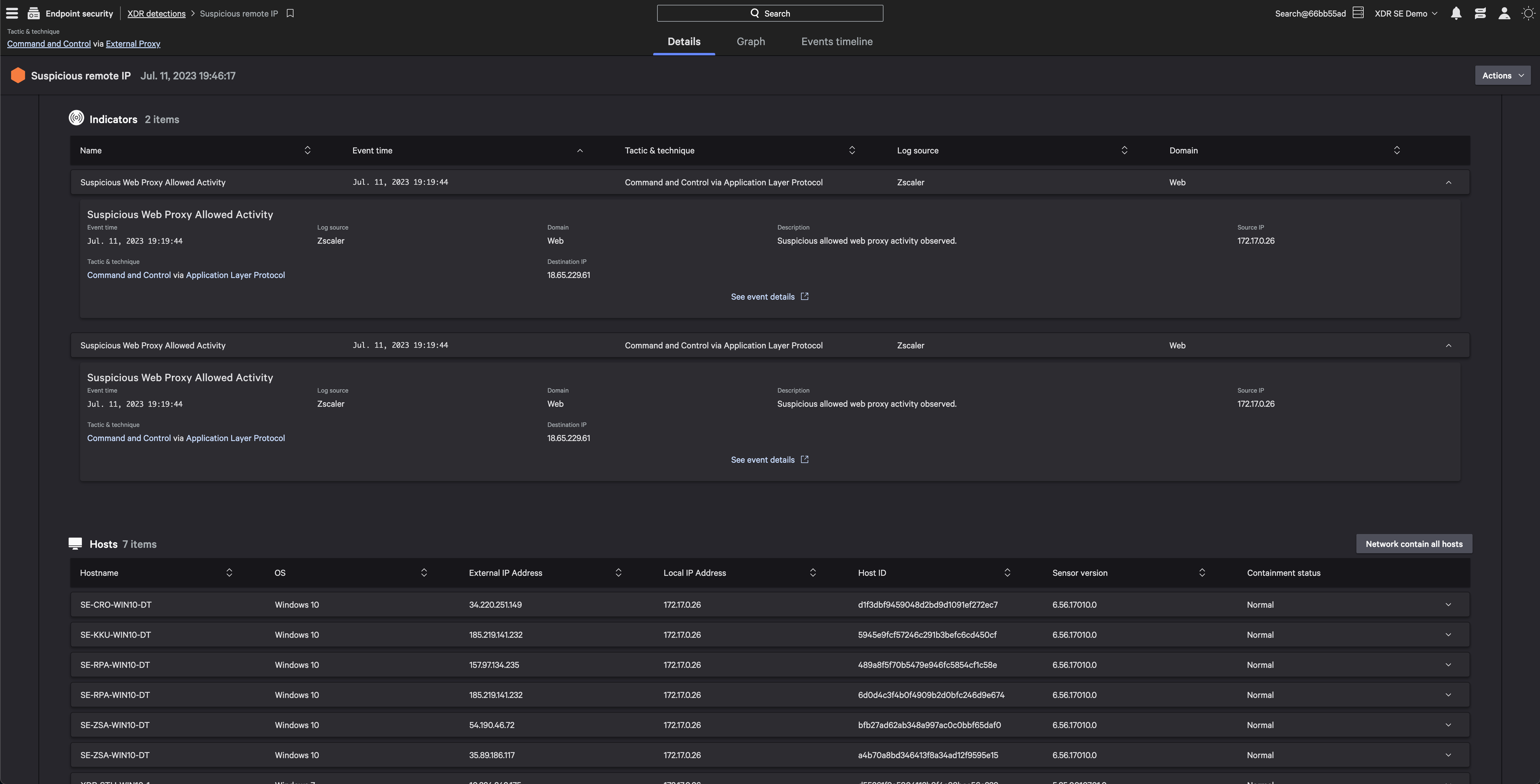
Task: Switch to the Graph tab
Action: (x=750, y=41)
